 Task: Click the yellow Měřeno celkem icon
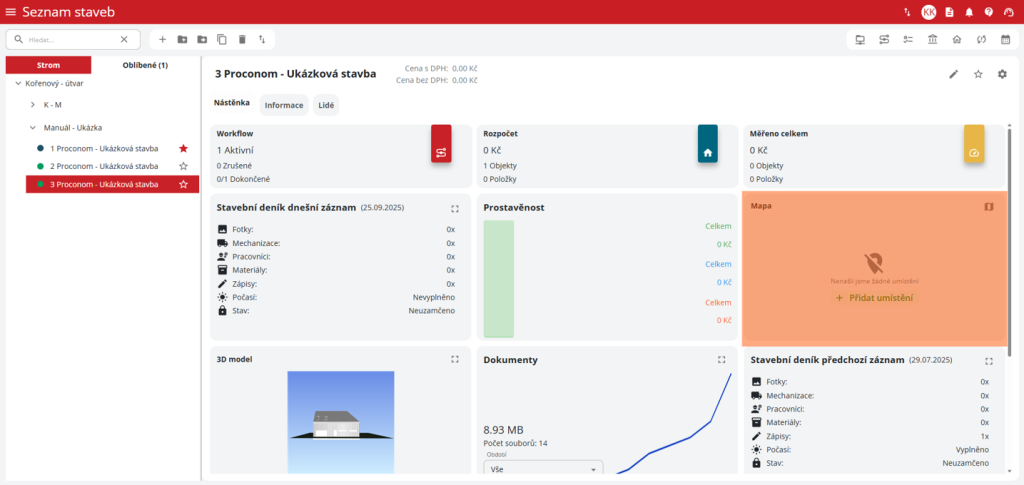(973, 152)
